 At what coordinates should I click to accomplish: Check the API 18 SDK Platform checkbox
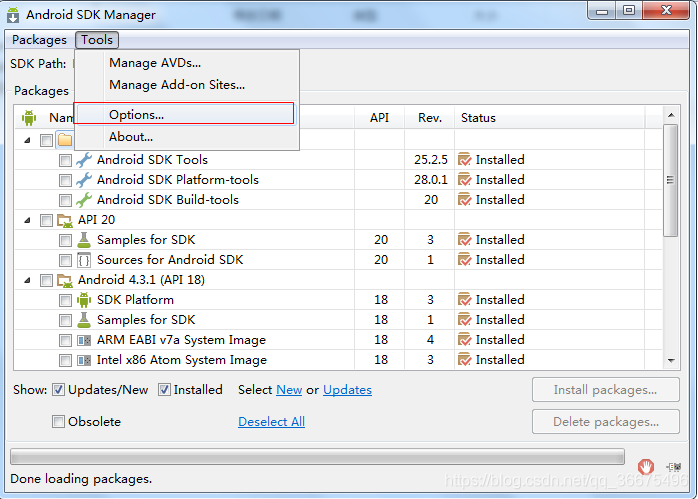(65, 300)
